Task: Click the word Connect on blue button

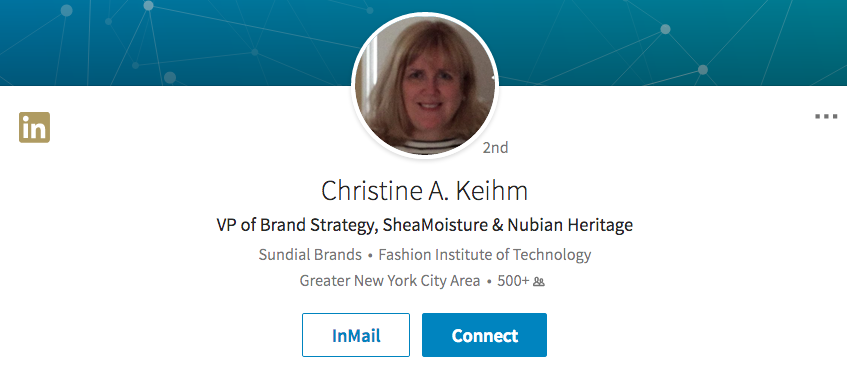Action: coord(485,336)
